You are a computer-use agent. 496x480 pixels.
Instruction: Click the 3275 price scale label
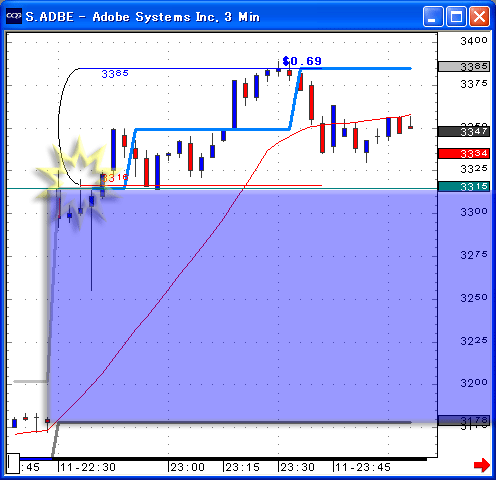(x=474, y=255)
